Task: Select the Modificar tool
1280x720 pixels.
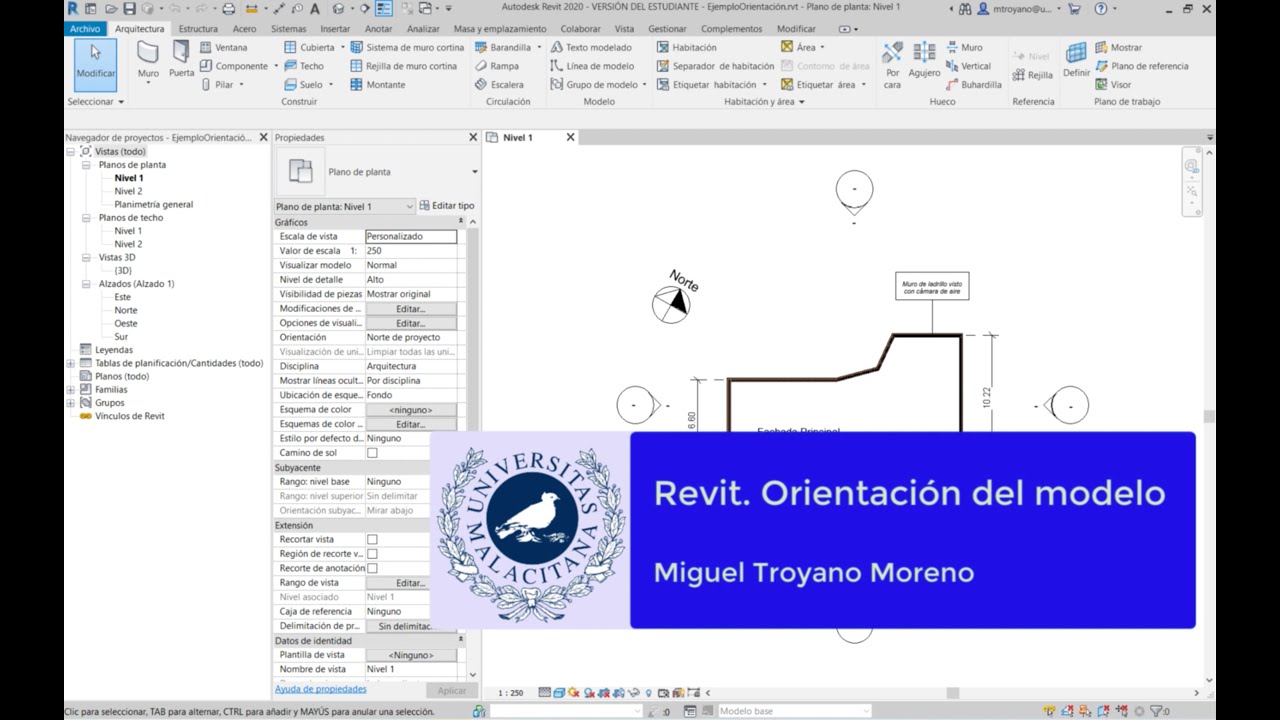Action: [96, 63]
